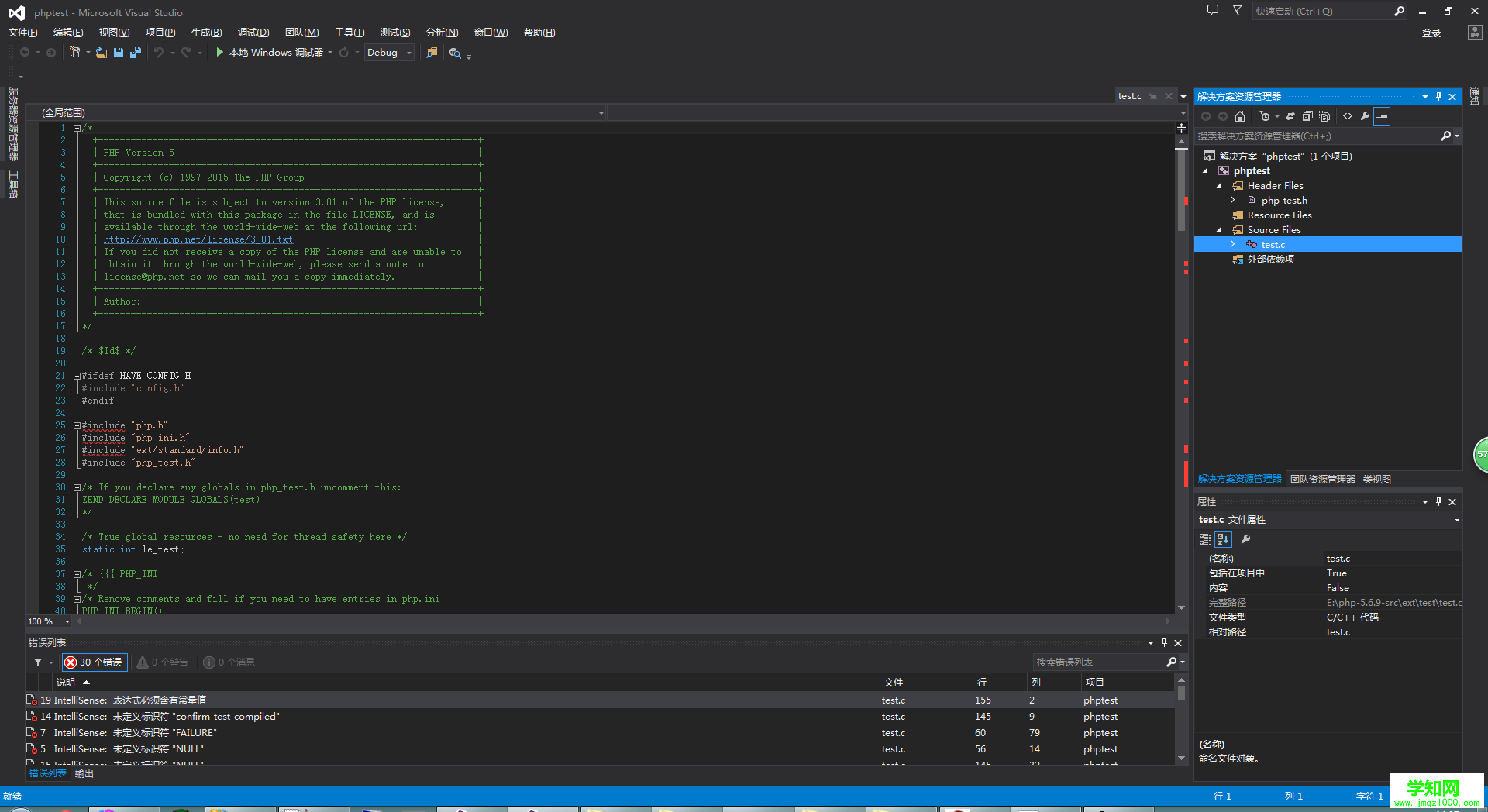Screen dimensions: 1488x812
Task: Toggle the 0 个消息 messages filter
Action: (x=229, y=662)
